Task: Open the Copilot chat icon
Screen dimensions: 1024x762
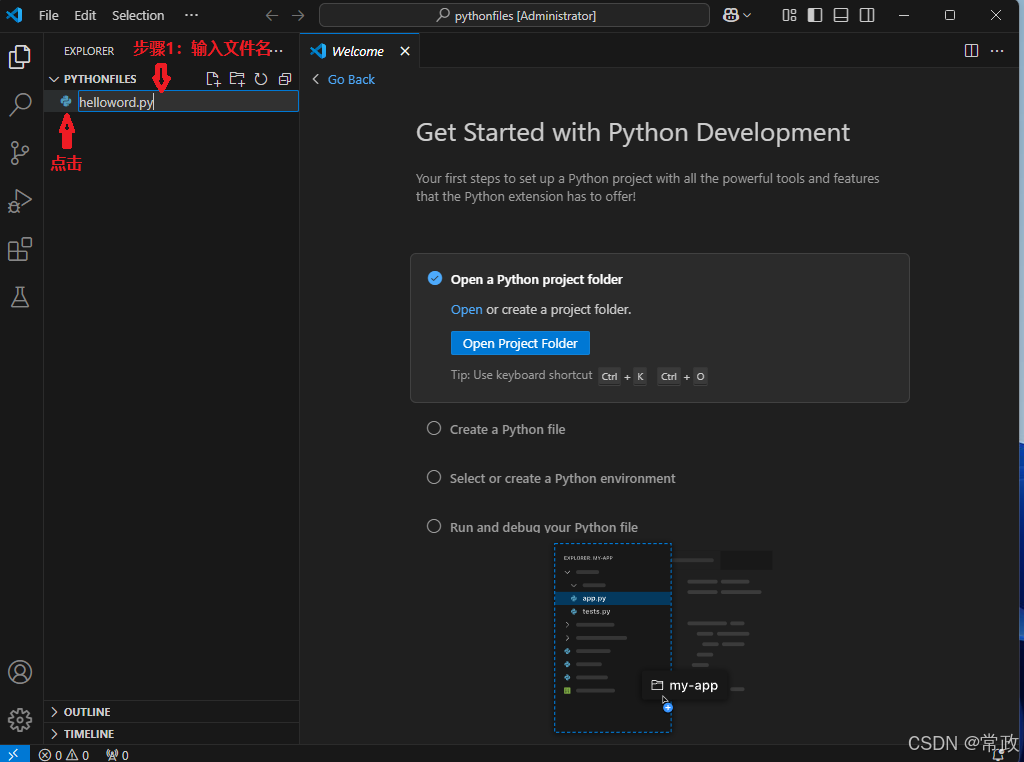Action: point(731,15)
